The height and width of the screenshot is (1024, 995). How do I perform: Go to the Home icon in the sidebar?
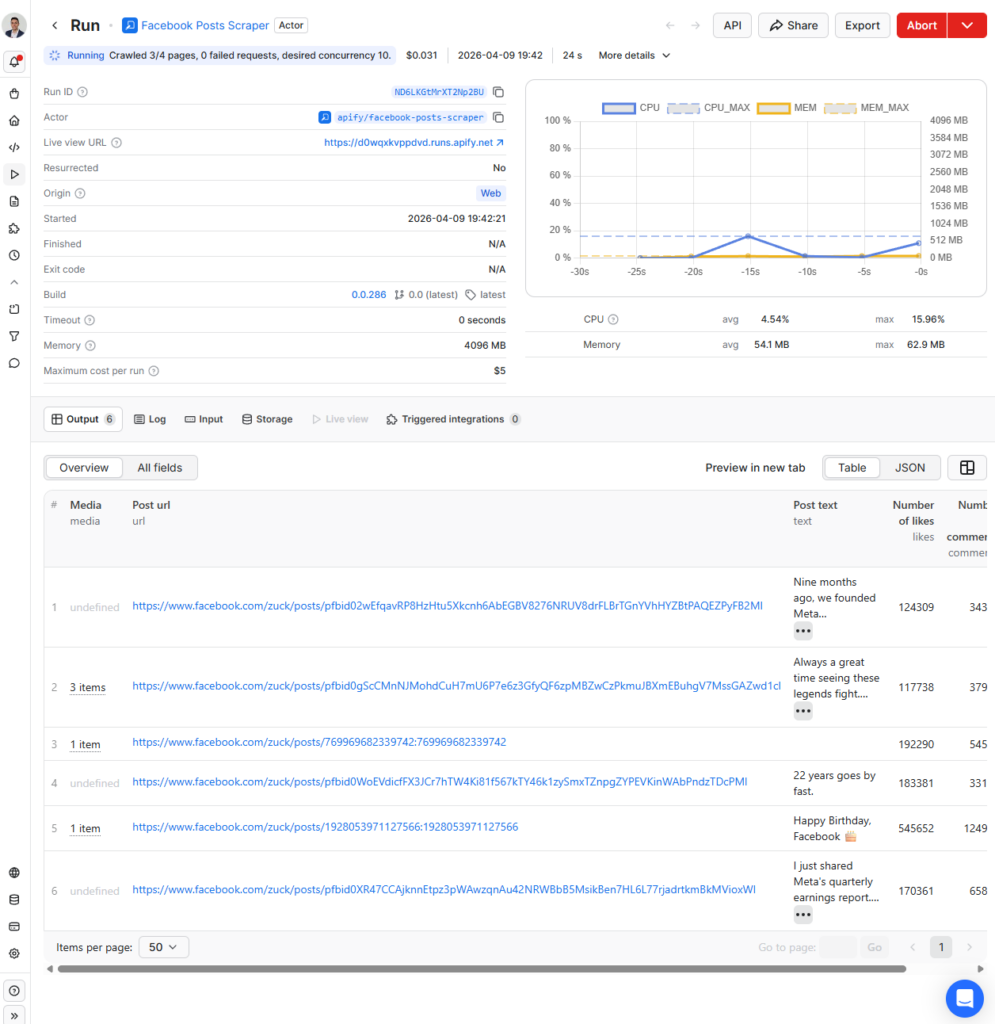14,121
